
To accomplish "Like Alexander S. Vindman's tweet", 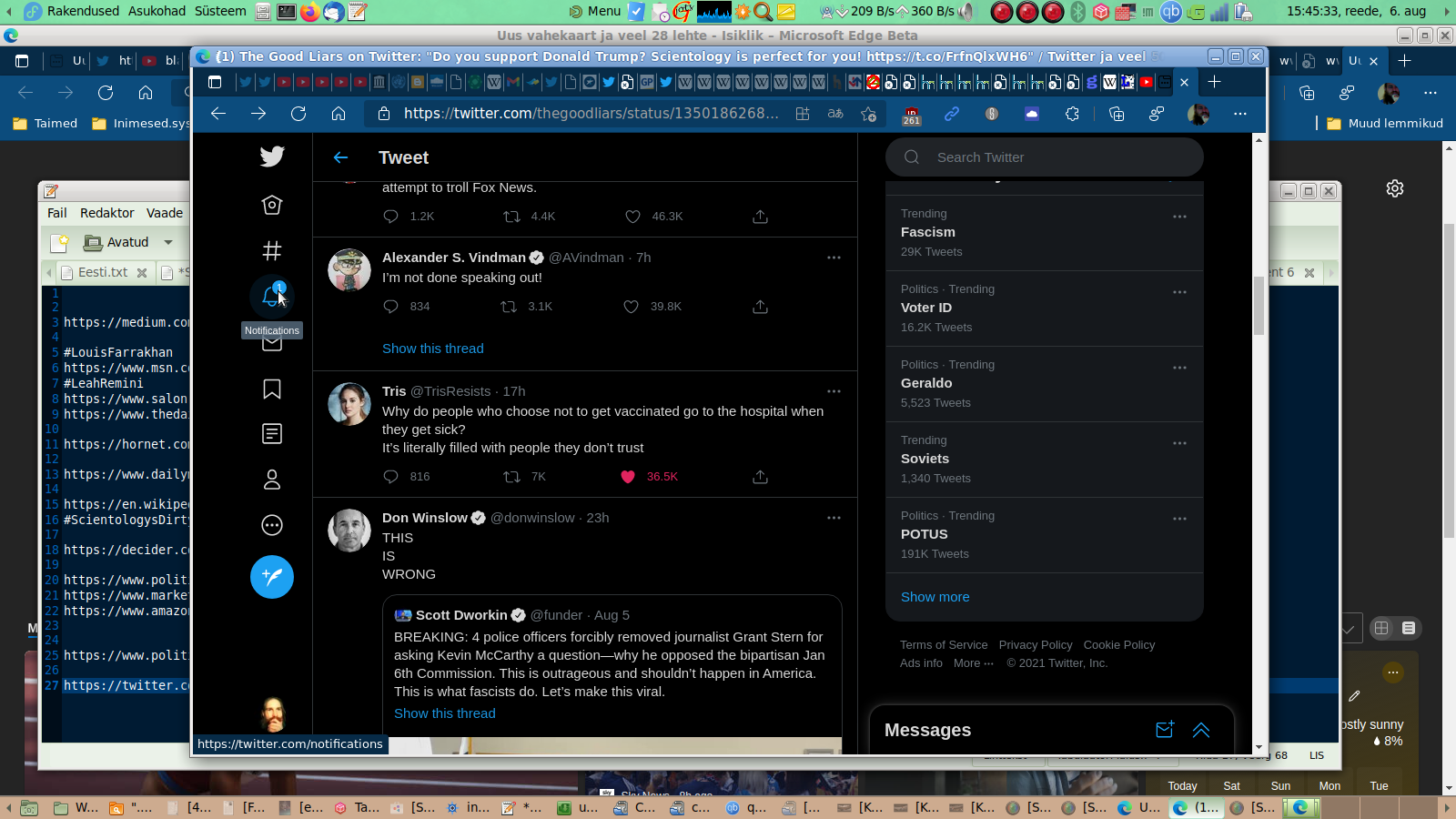I will tap(631, 307).
